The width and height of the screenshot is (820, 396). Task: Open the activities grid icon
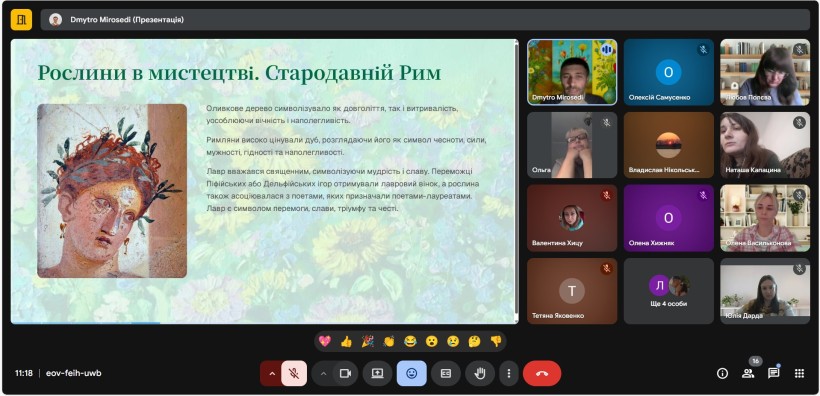pyautogui.click(x=799, y=374)
